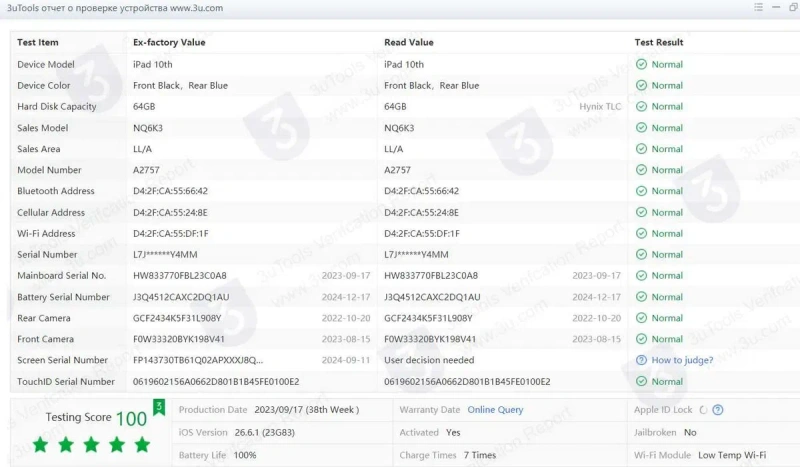Click the check icon in Hard Disk Capacity row

click(641, 106)
